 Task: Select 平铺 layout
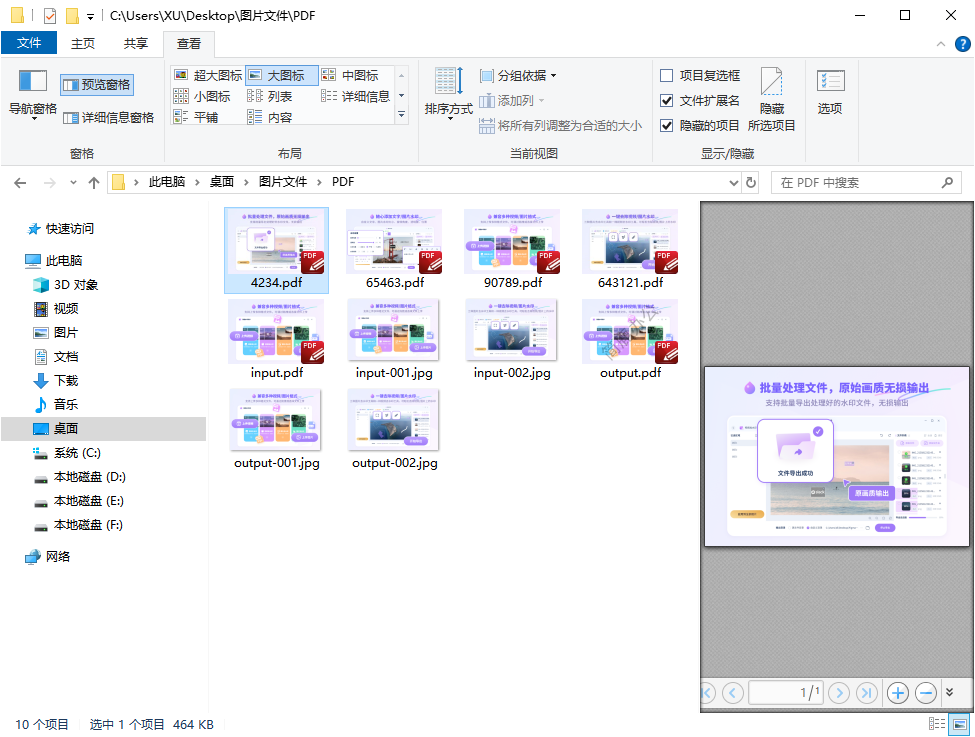pyautogui.click(x=196, y=117)
